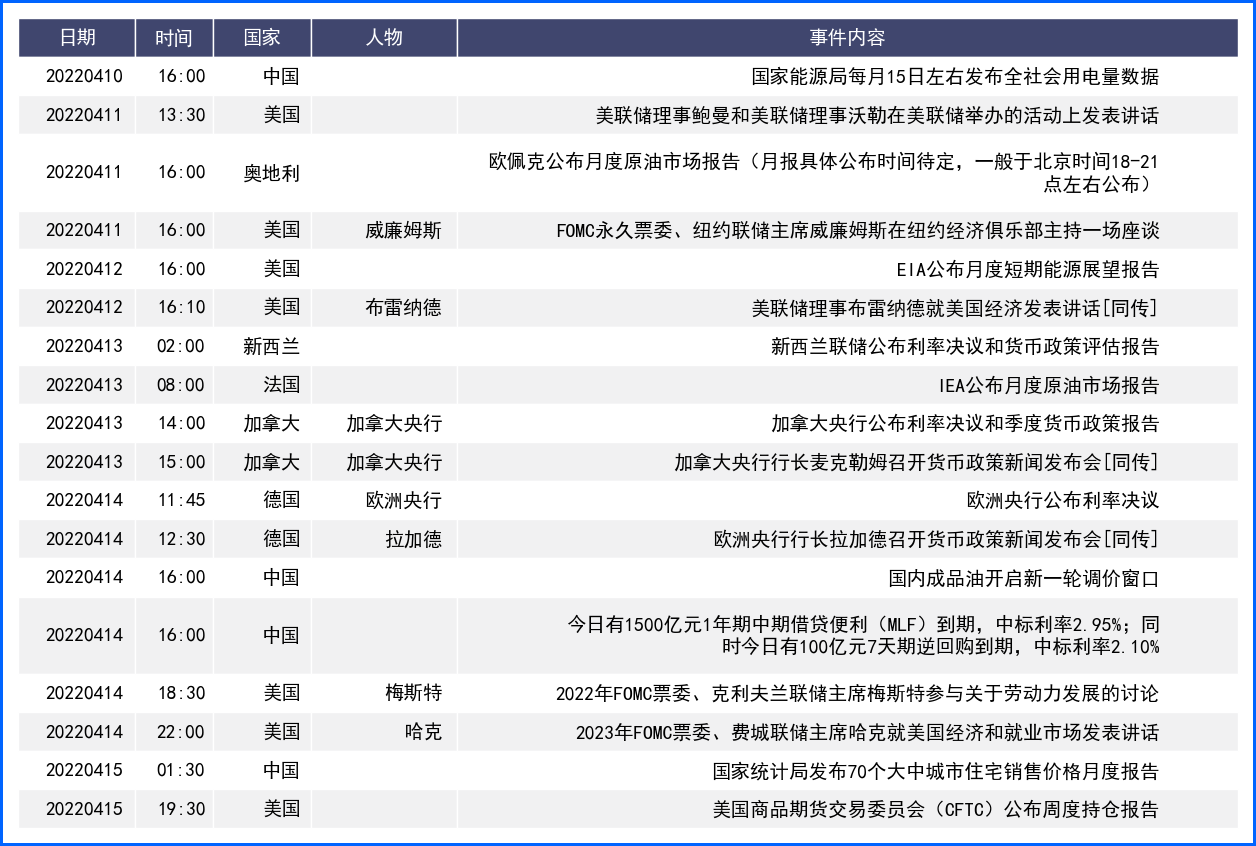
Task: Click the 事件内容 column header
Action: tap(847, 38)
